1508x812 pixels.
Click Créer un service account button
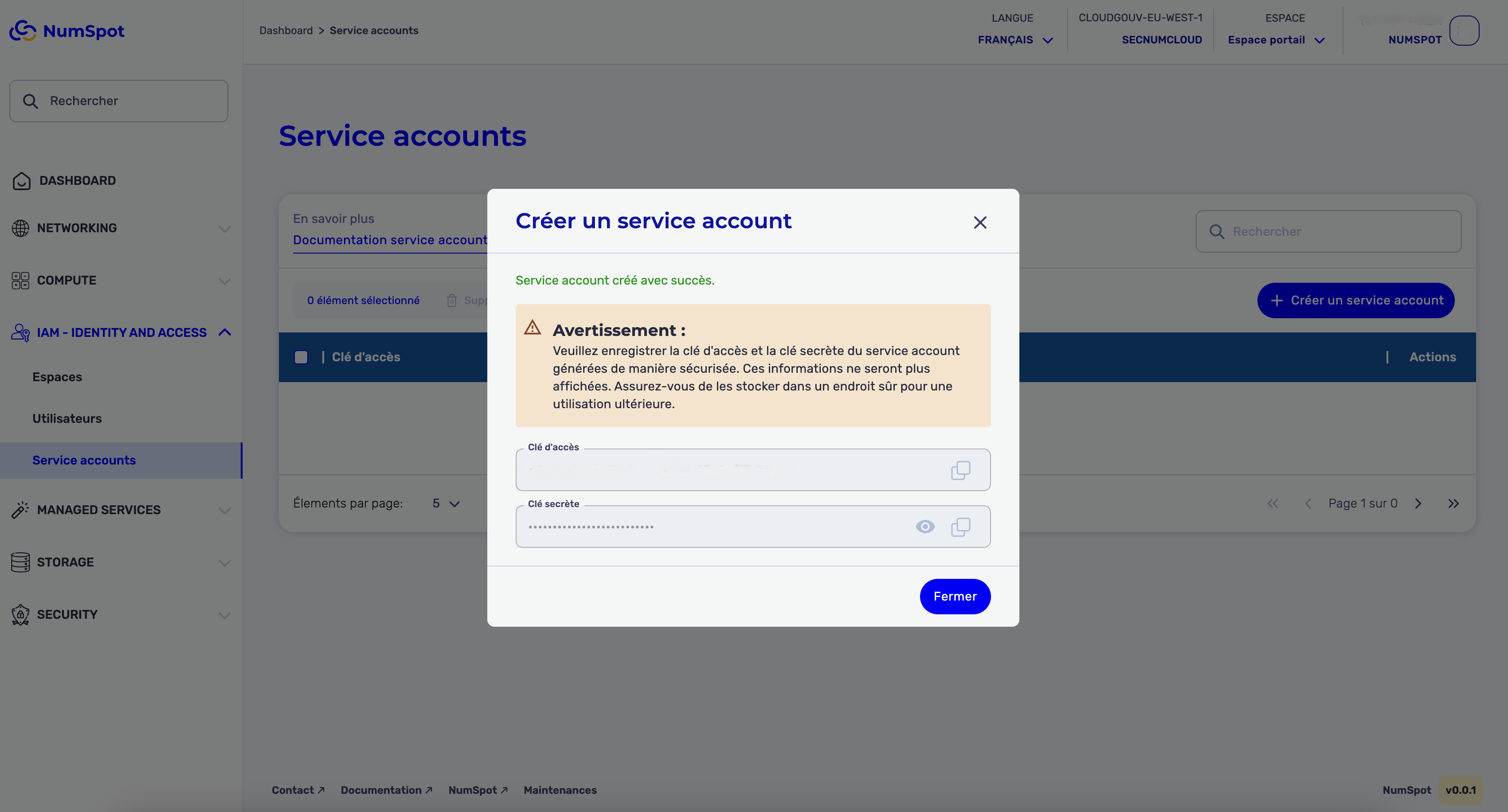1356,300
